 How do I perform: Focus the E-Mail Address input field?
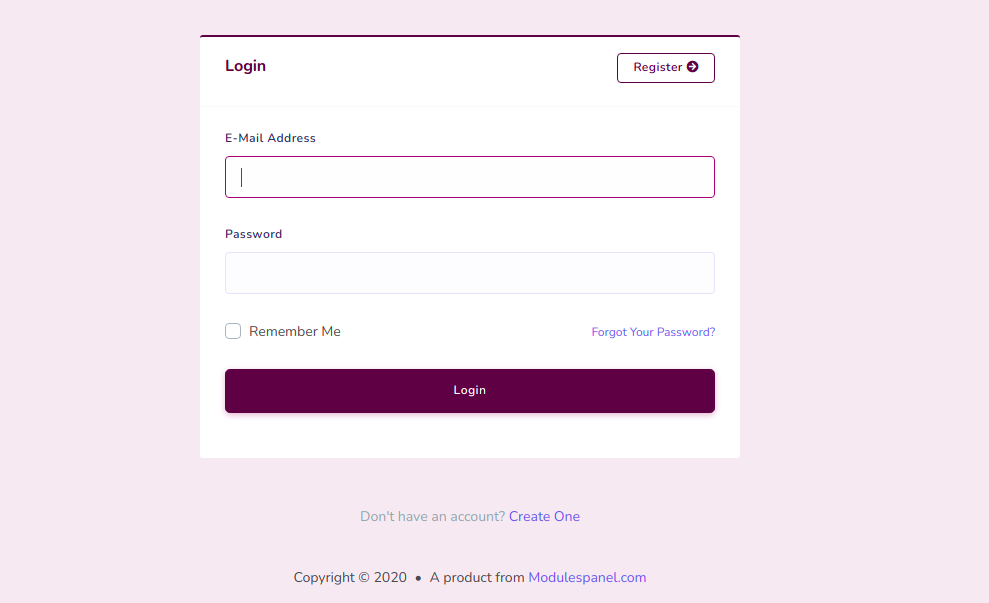point(470,177)
